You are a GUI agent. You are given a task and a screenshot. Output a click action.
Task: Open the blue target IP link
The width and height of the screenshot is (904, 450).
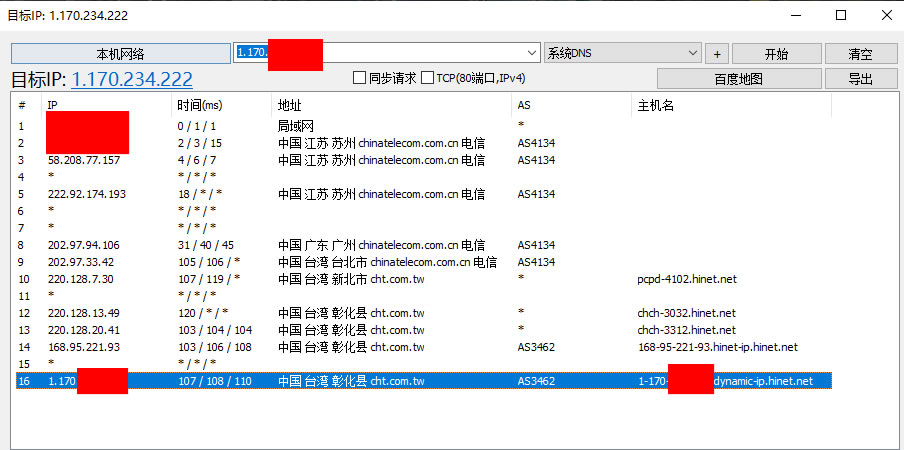(132, 80)
